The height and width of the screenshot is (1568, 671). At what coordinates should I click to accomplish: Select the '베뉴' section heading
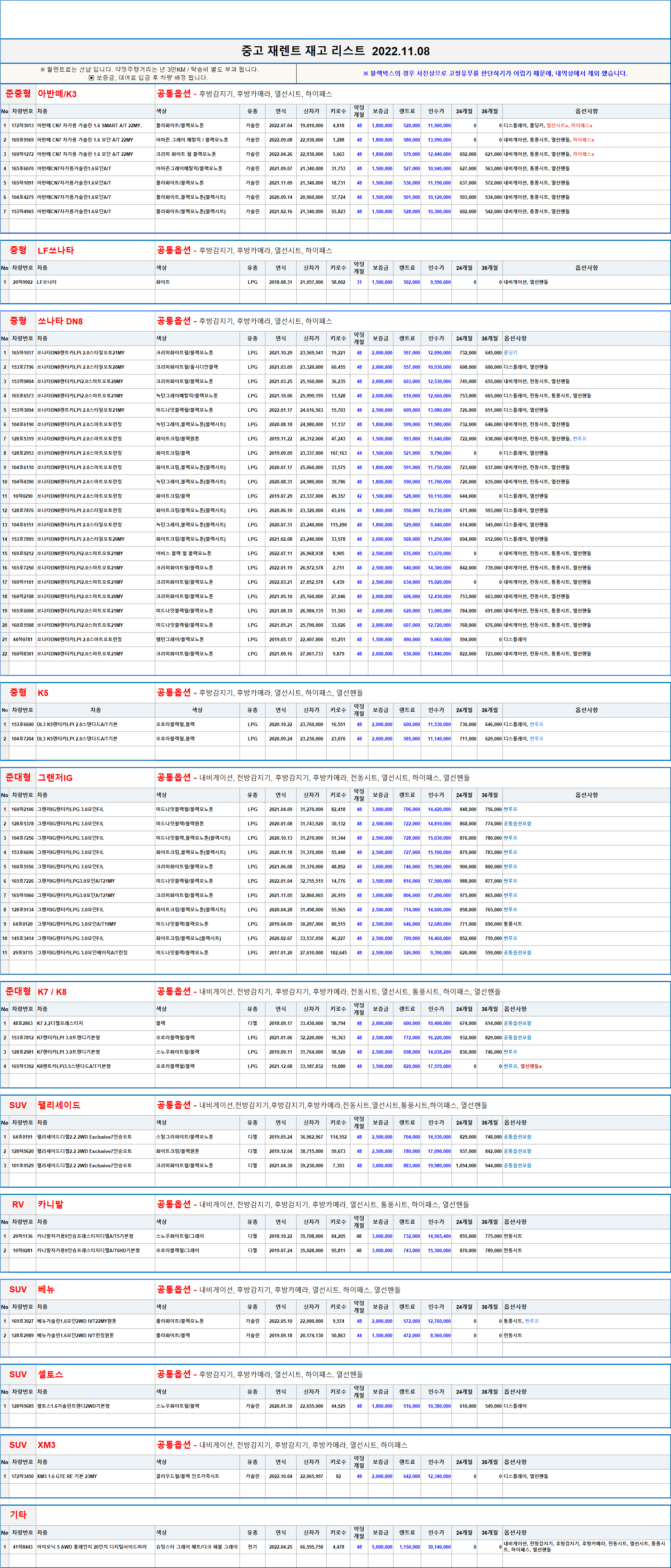(46, 1289)
